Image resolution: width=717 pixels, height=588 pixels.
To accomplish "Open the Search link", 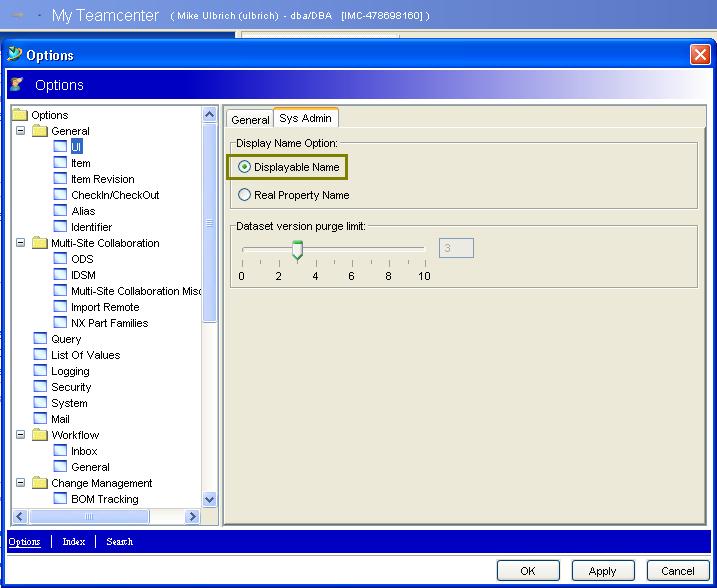I will point(119,542).
